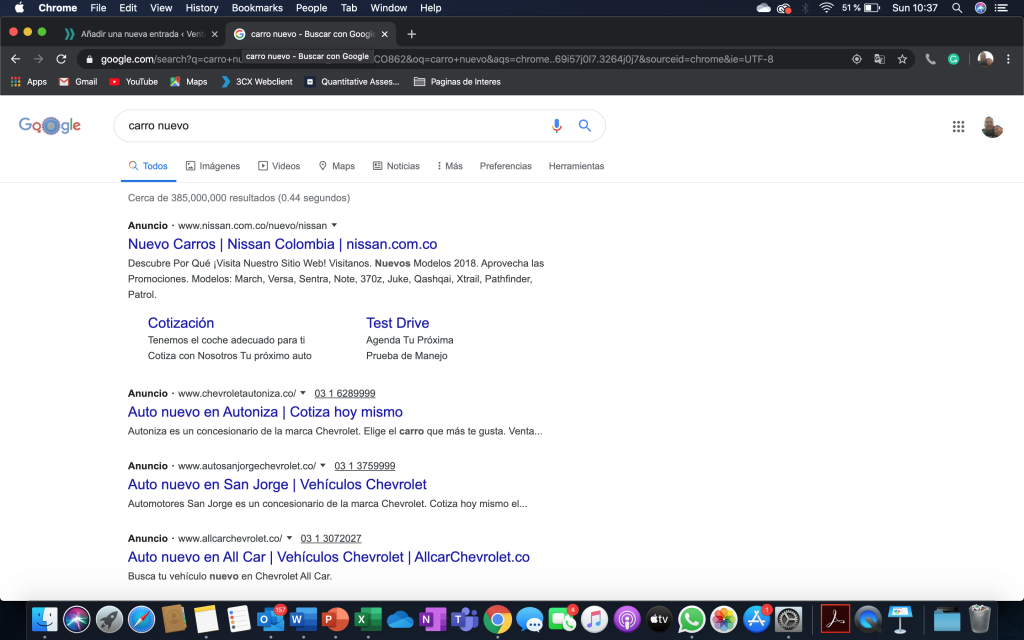Viewport: 1024px width, 640px height.
Task: Open WhatsApp in the Dock
Action: (x=691, y=619)
